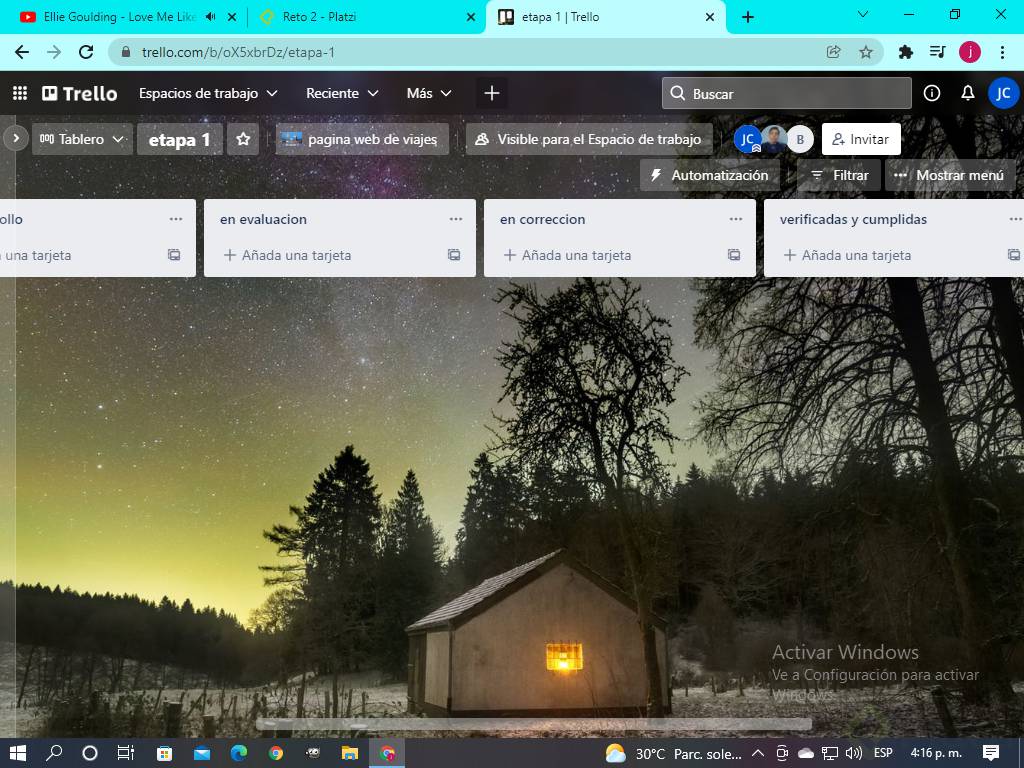Viewport: 1024px width, 768px height.
Task: Click the photo member avatar
Action: (x=774, y=139)
